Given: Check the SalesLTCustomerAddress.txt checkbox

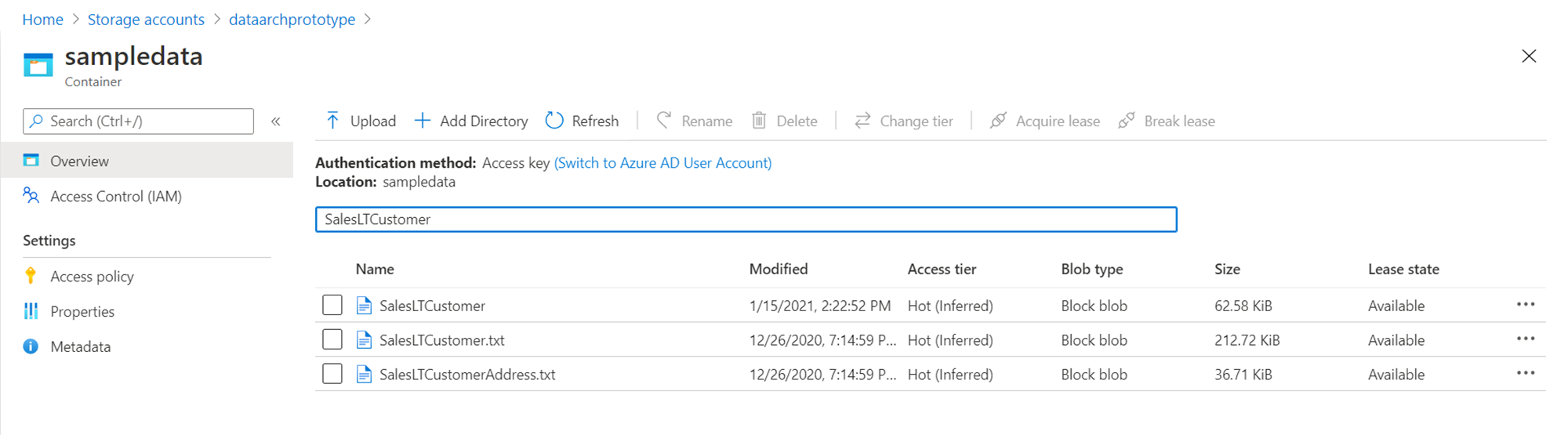Looking at the screenshot, I should [332, 374].
